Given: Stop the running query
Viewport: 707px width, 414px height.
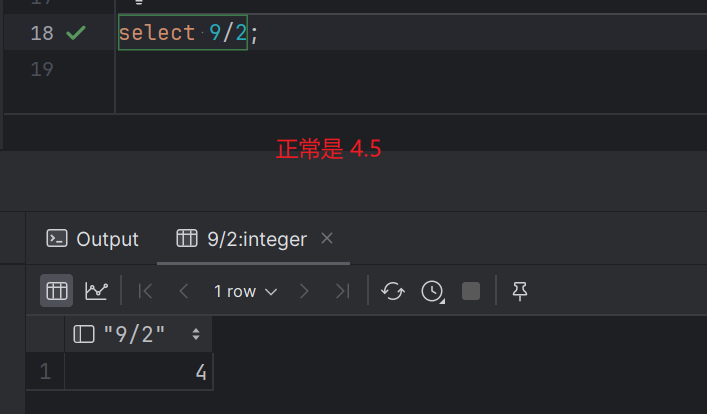Looking at the screenshot, I should pyautogui.click(x=471, y=291).
